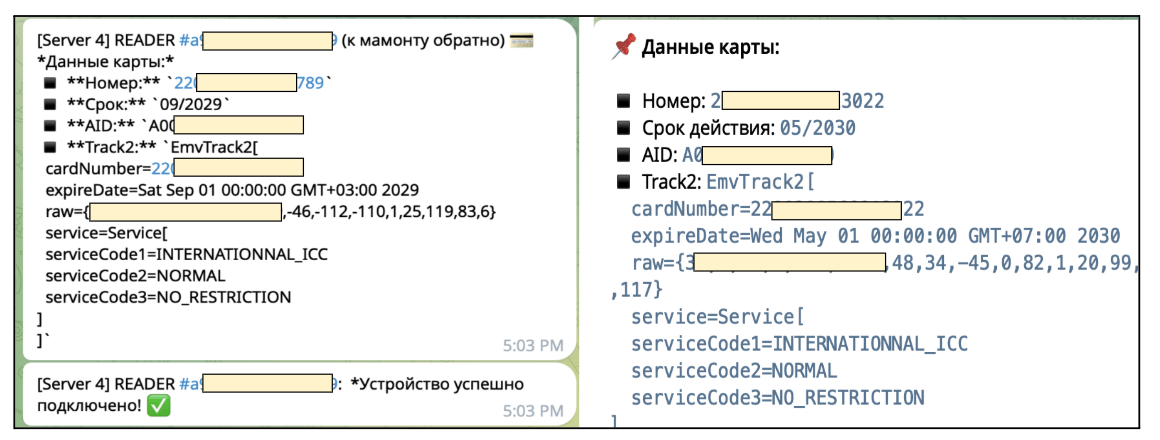Click the Устройство успешно подключено message bubble
Image resolution: width=1160 pixels, height=440 pixels.
click(290, 396)
